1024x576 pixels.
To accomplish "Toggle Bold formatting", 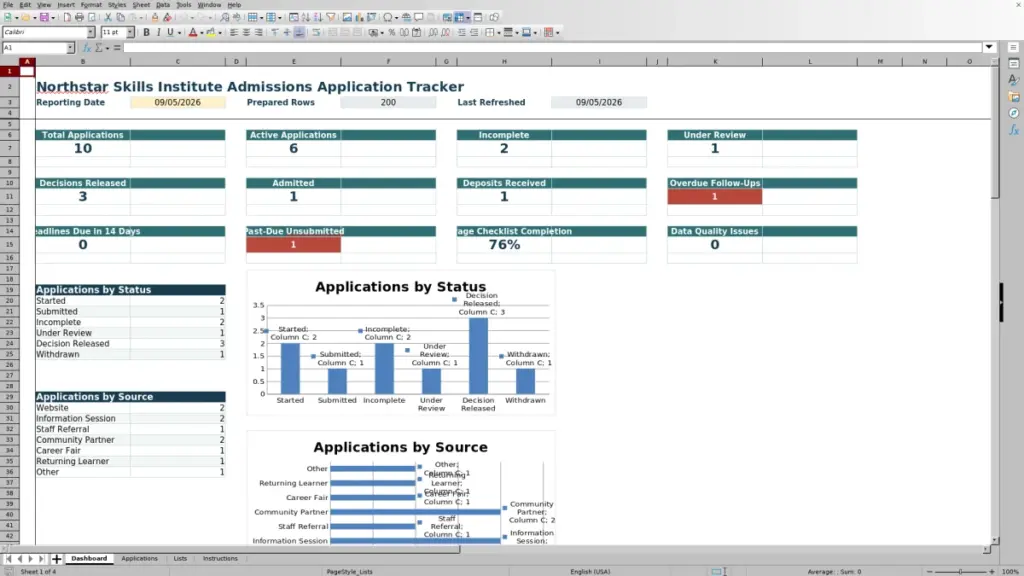I will (146, 32).
